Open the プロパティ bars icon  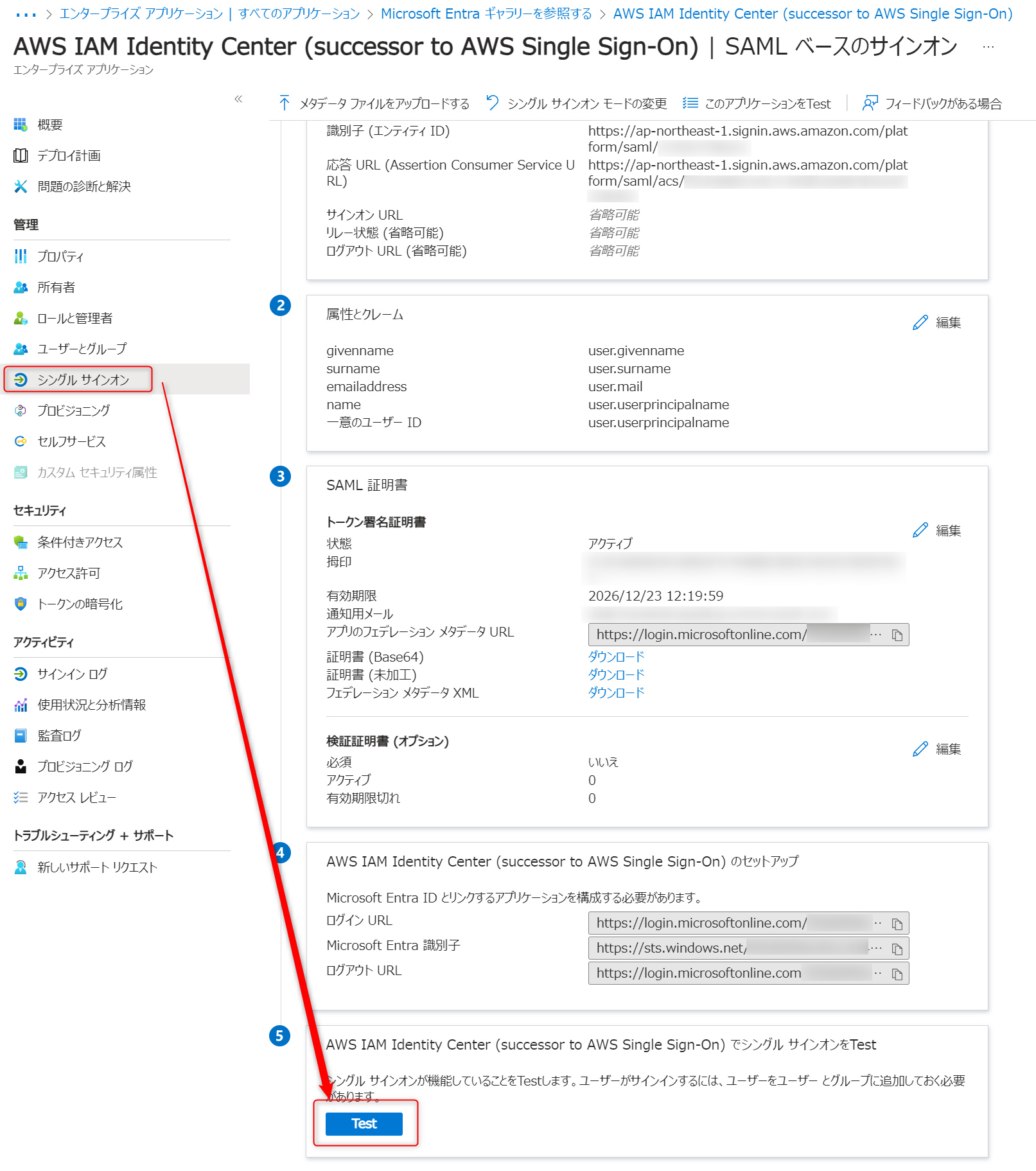pos(21,256)
